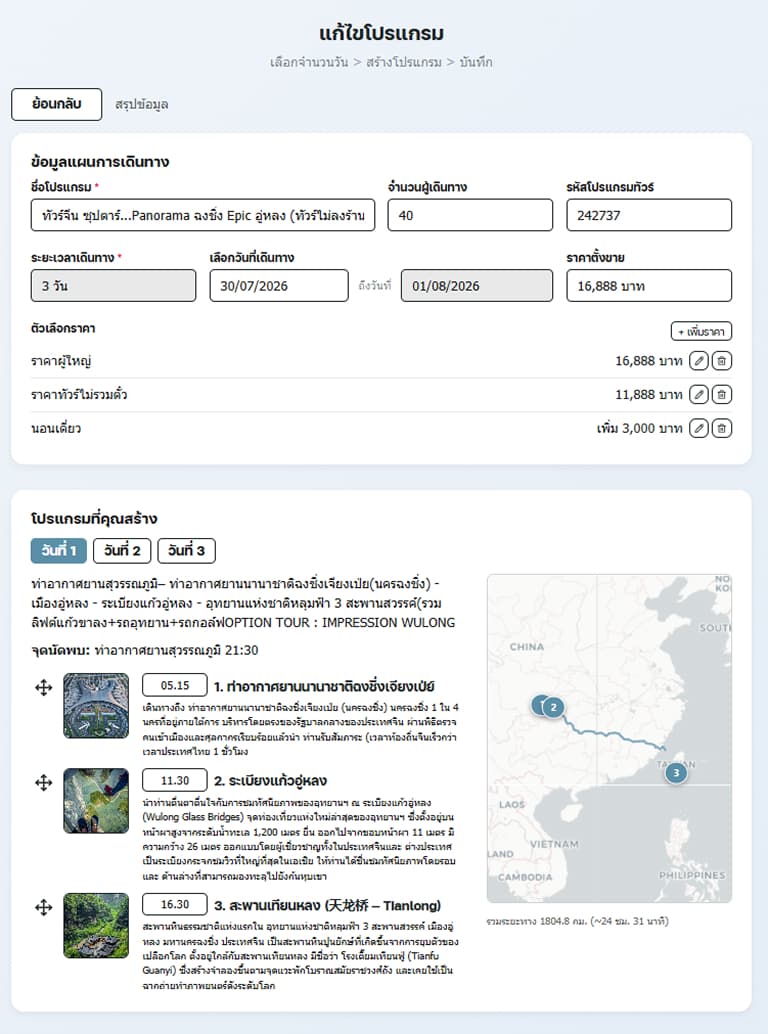This screenshot has height=1034, width=768.
Task: Delete the นอนเดี่ยว surcharge row
Action: pyautogui.click(x=722, y=428)
